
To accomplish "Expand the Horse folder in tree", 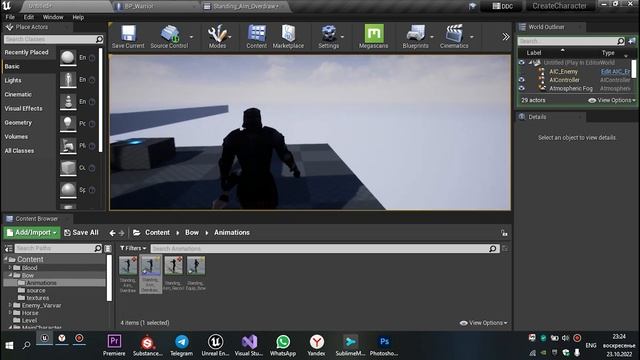I will (x=10, y=313).
